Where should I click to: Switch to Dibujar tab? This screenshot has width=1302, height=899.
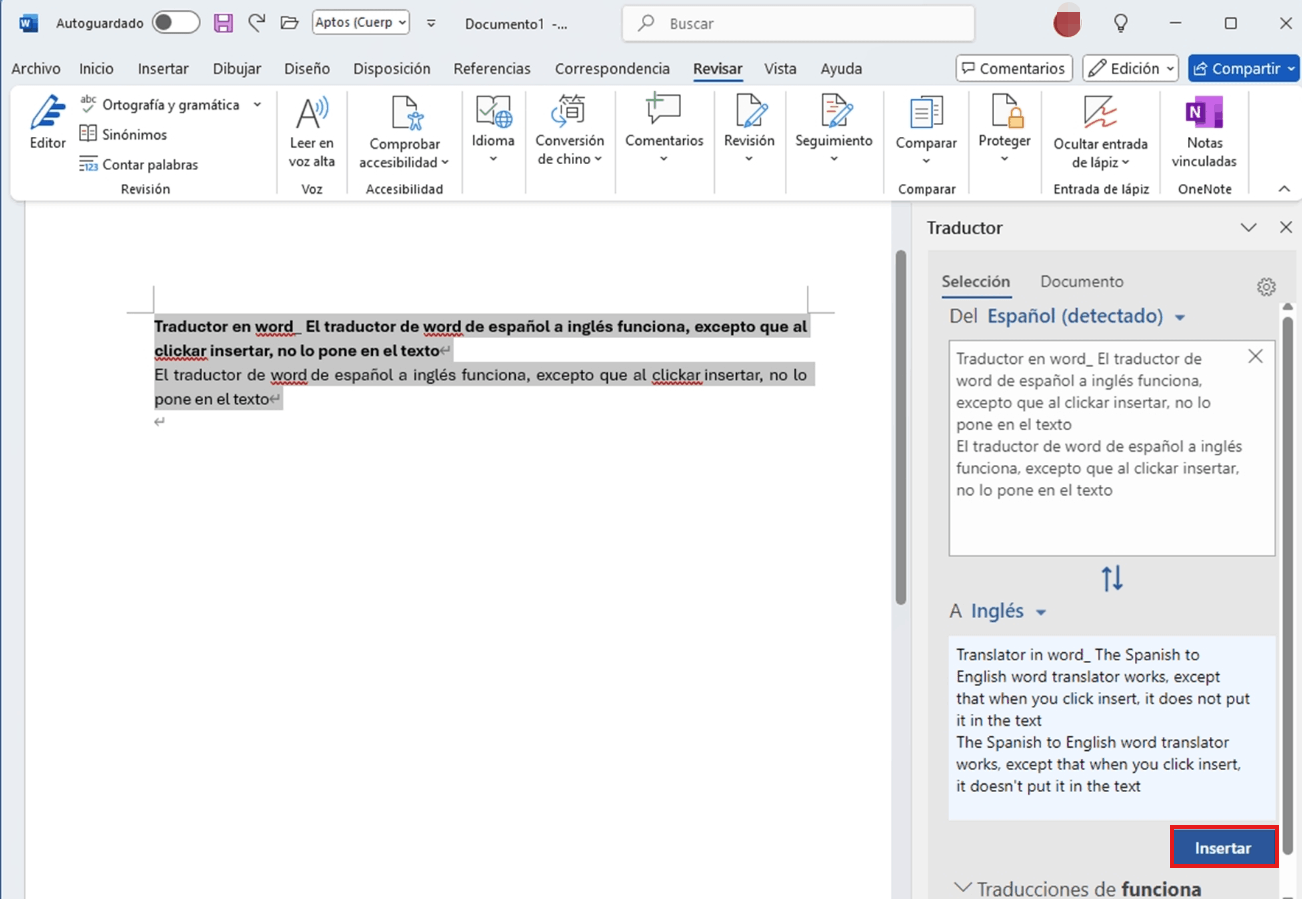[237, 69]
